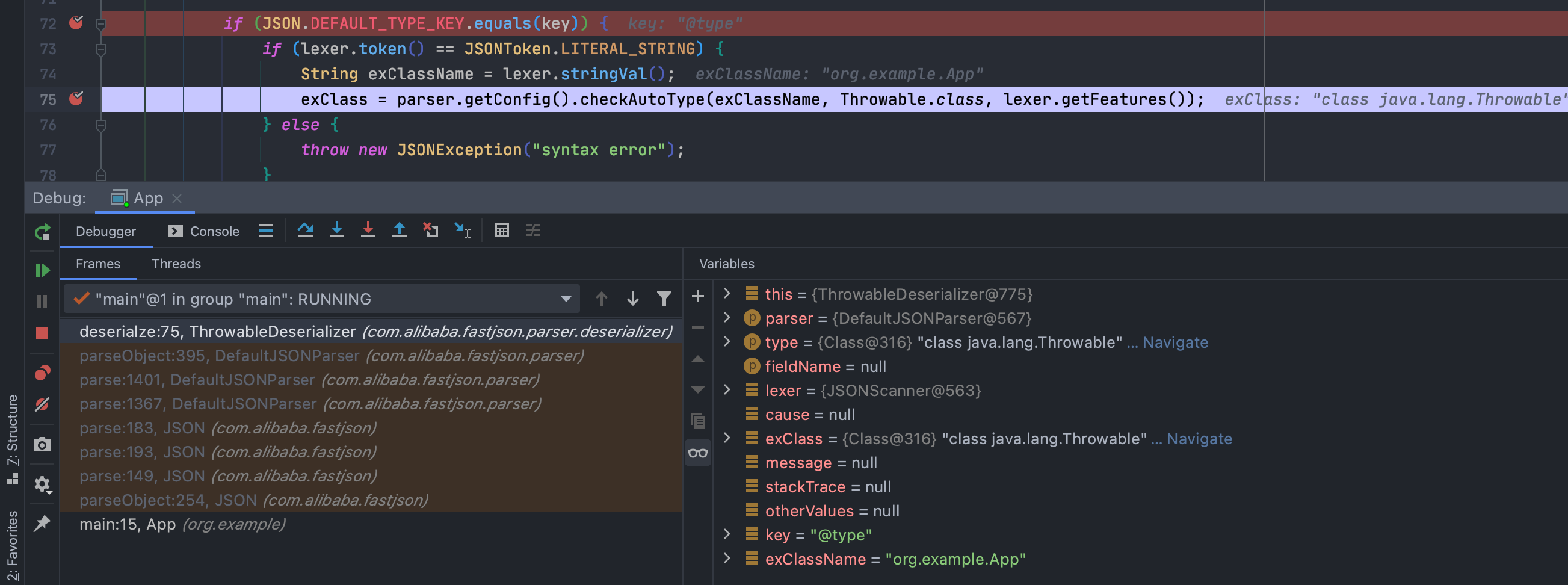Click the Step Into icon
Image resolution: width=1568 pixels, height=585 pixels.
[x=336, y=231]
